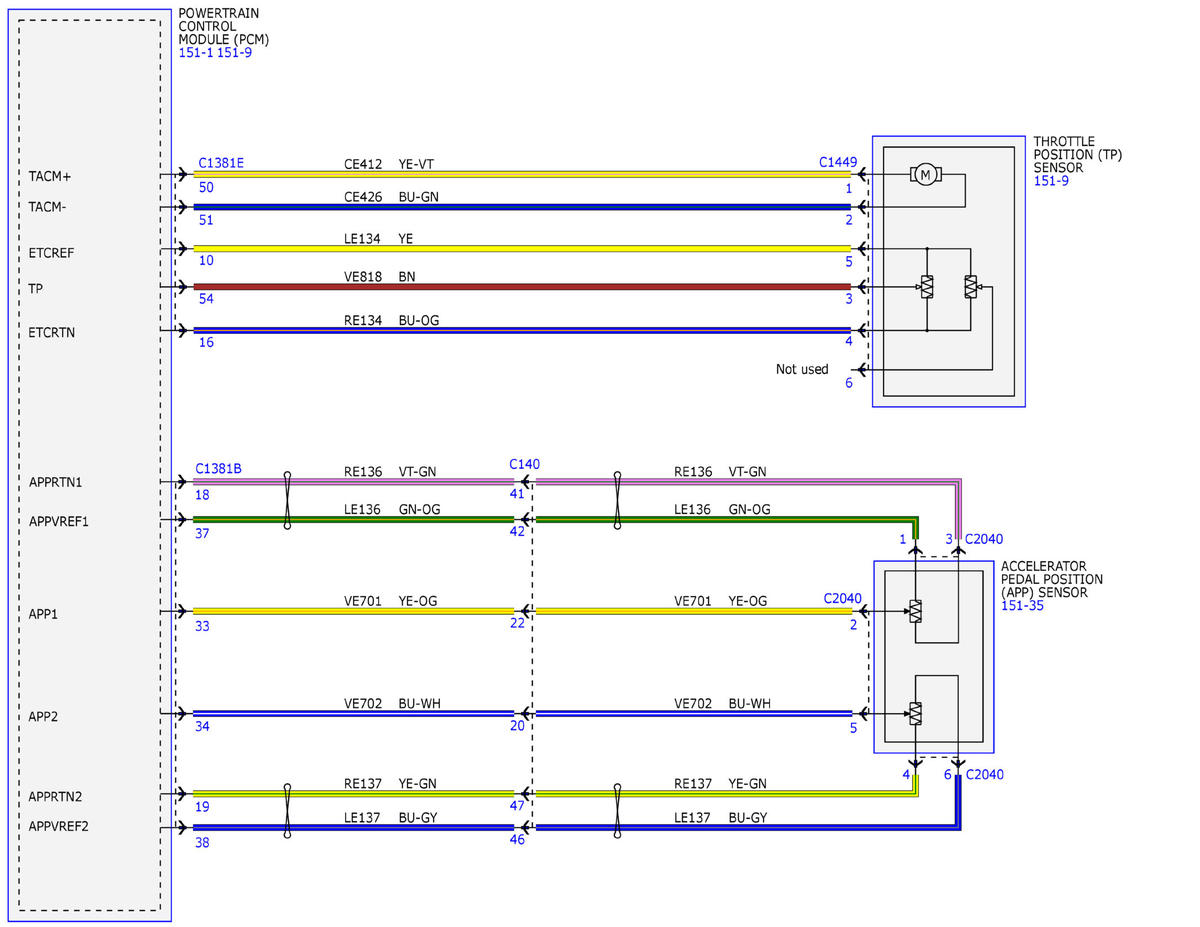The width and height of the screenshot is (1200, 927).
Task: Click the CE426 BU-GN wire label
Action: 391,197
